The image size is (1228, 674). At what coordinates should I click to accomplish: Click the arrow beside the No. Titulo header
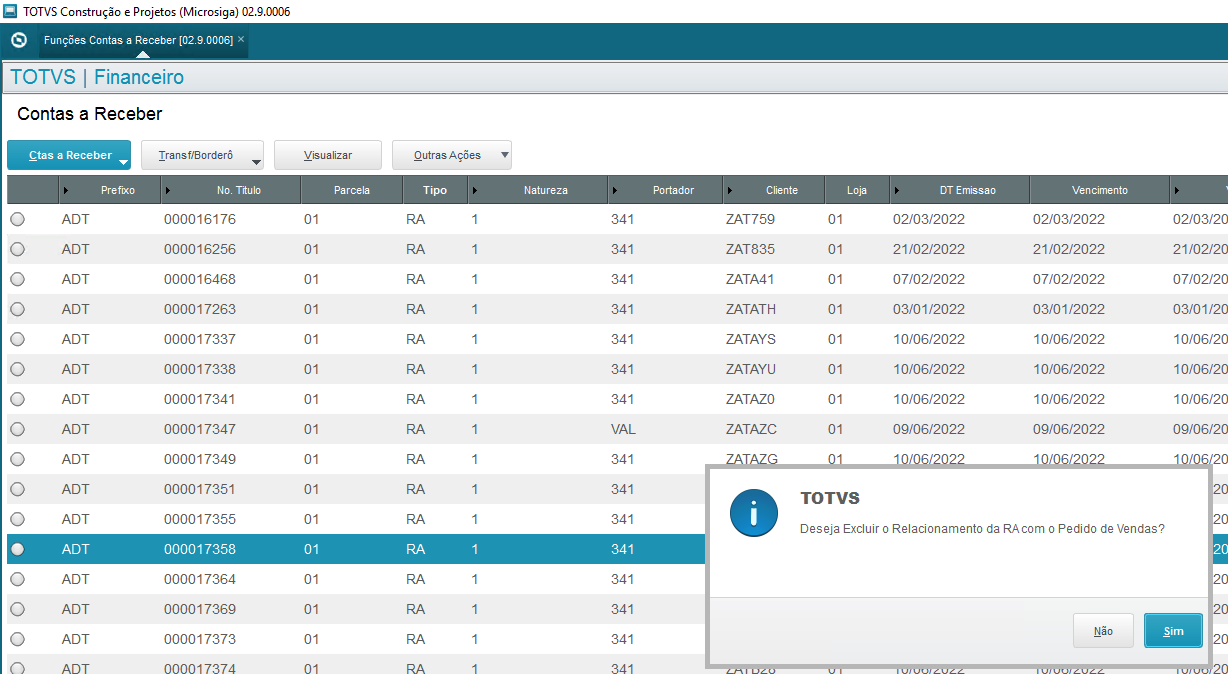click(x=168, y=190)
